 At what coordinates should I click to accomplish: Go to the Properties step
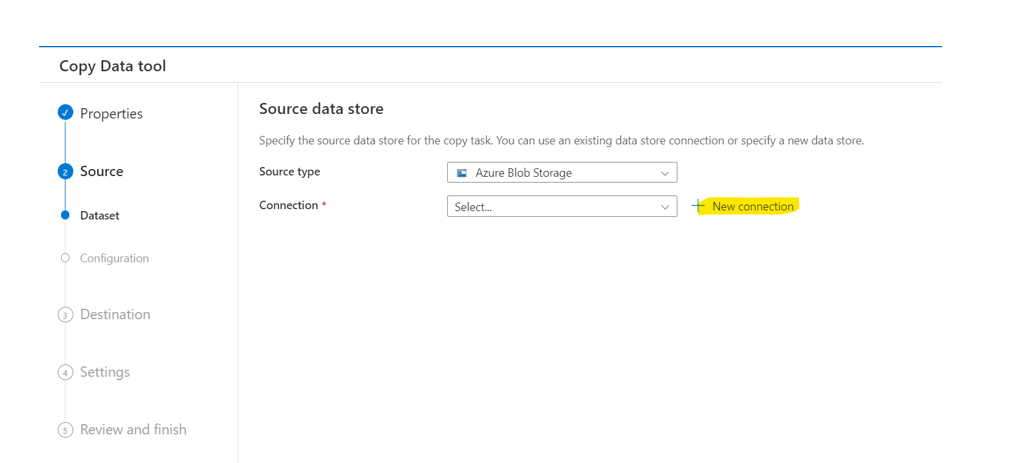tap(111, 114)
